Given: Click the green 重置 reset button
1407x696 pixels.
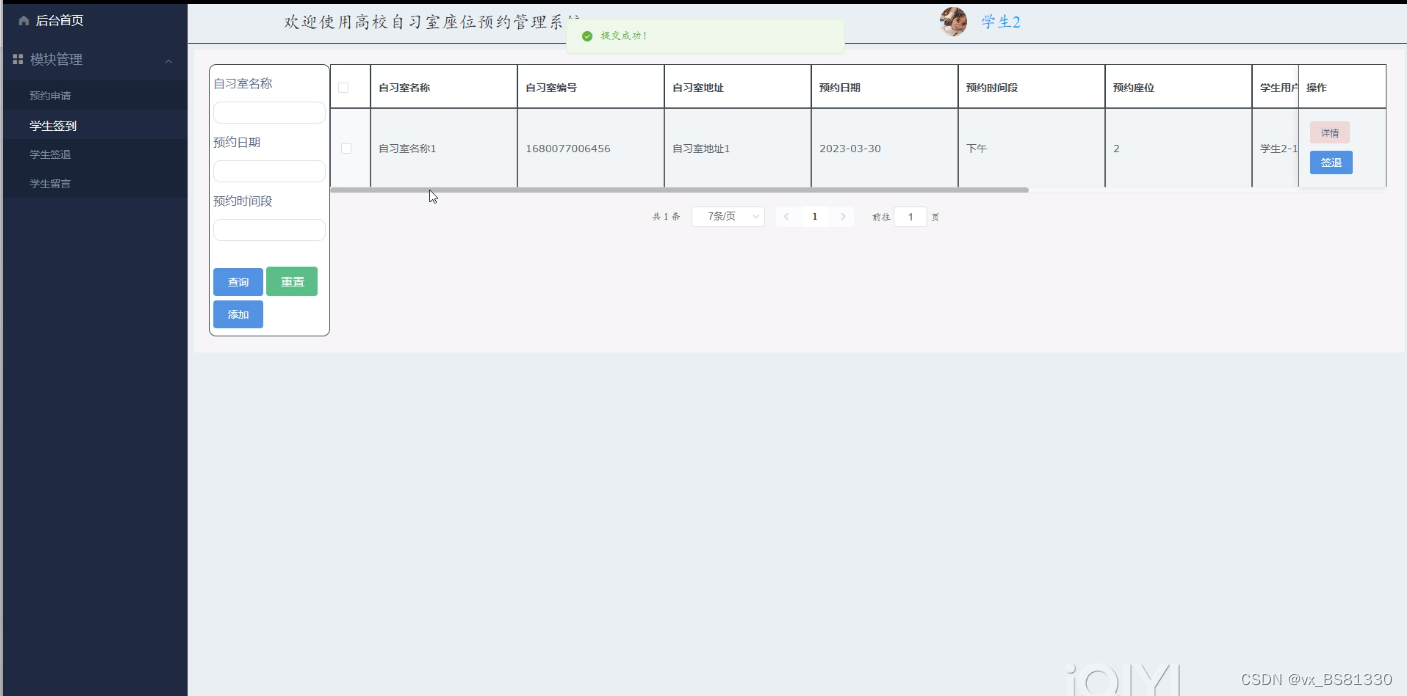Looking at the screenshot, I should tap(292, 282).
